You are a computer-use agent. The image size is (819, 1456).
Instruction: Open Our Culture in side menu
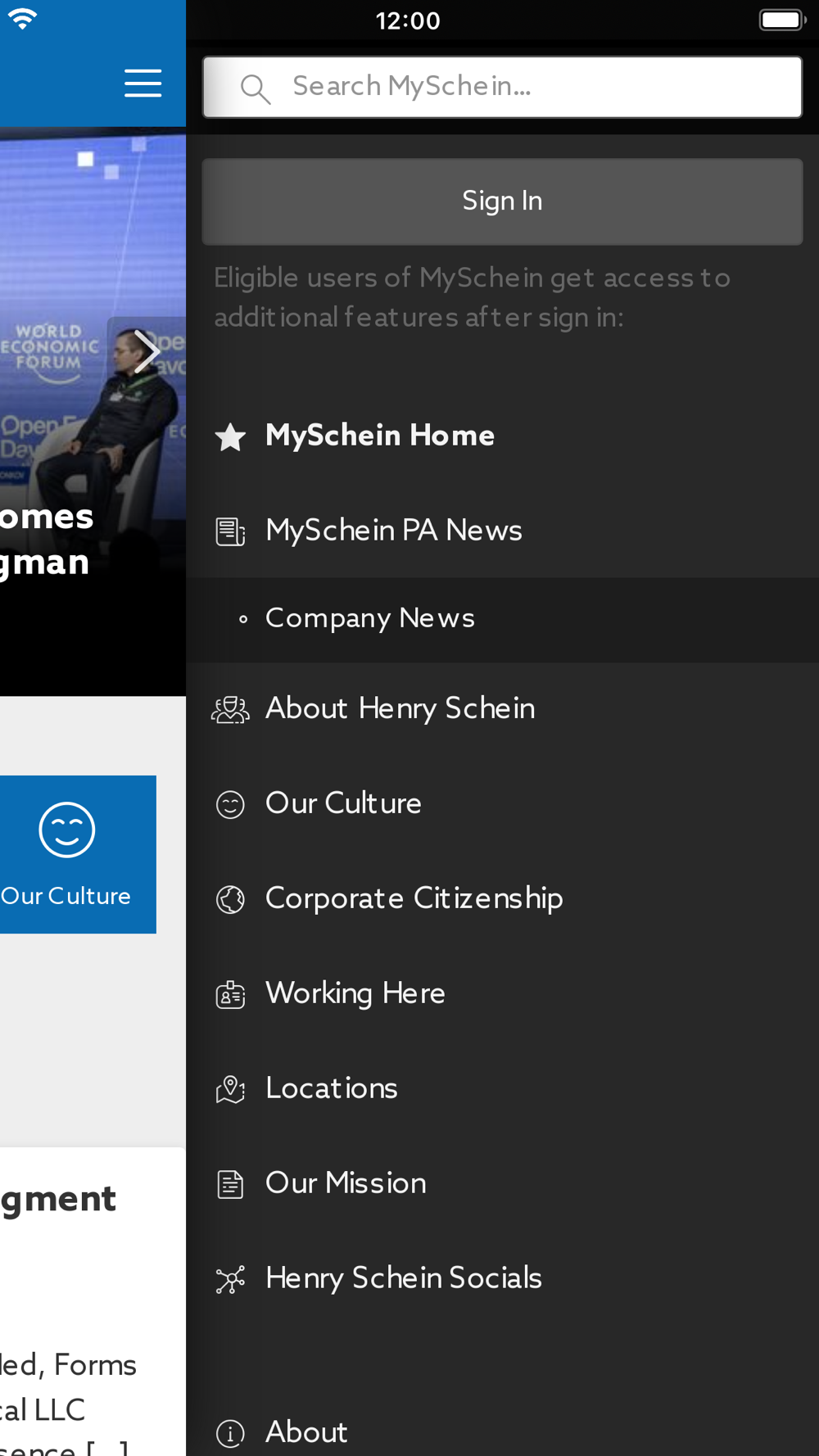(502, 803)
